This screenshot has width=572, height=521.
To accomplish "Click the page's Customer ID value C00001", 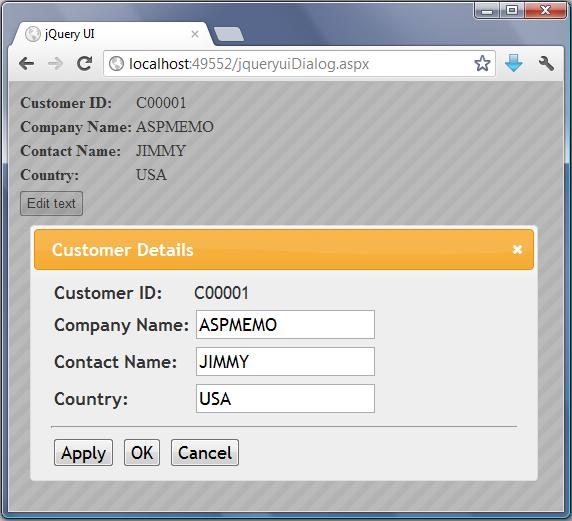I will pyautogui.click(x=161, y=103).
